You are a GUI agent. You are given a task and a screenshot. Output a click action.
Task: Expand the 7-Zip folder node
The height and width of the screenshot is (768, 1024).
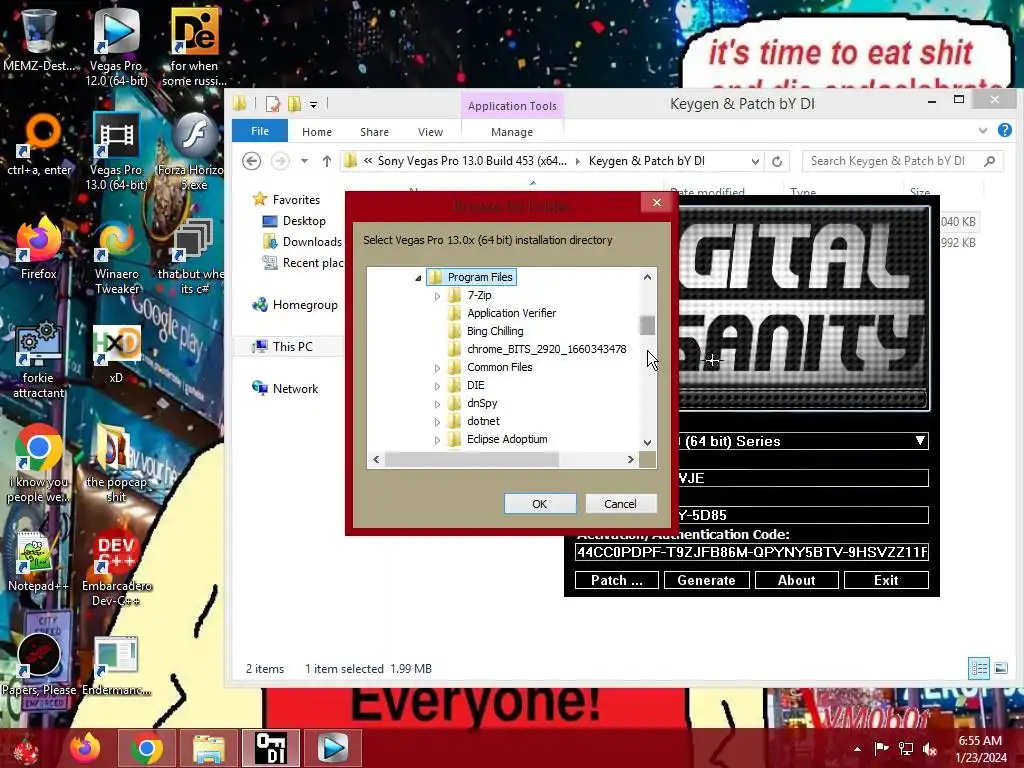437,296
